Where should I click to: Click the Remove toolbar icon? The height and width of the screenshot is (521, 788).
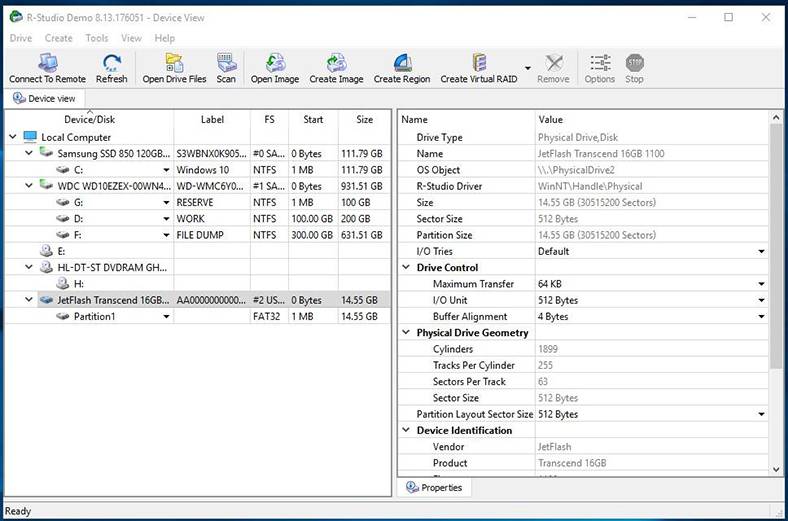[x=553, y=63]
